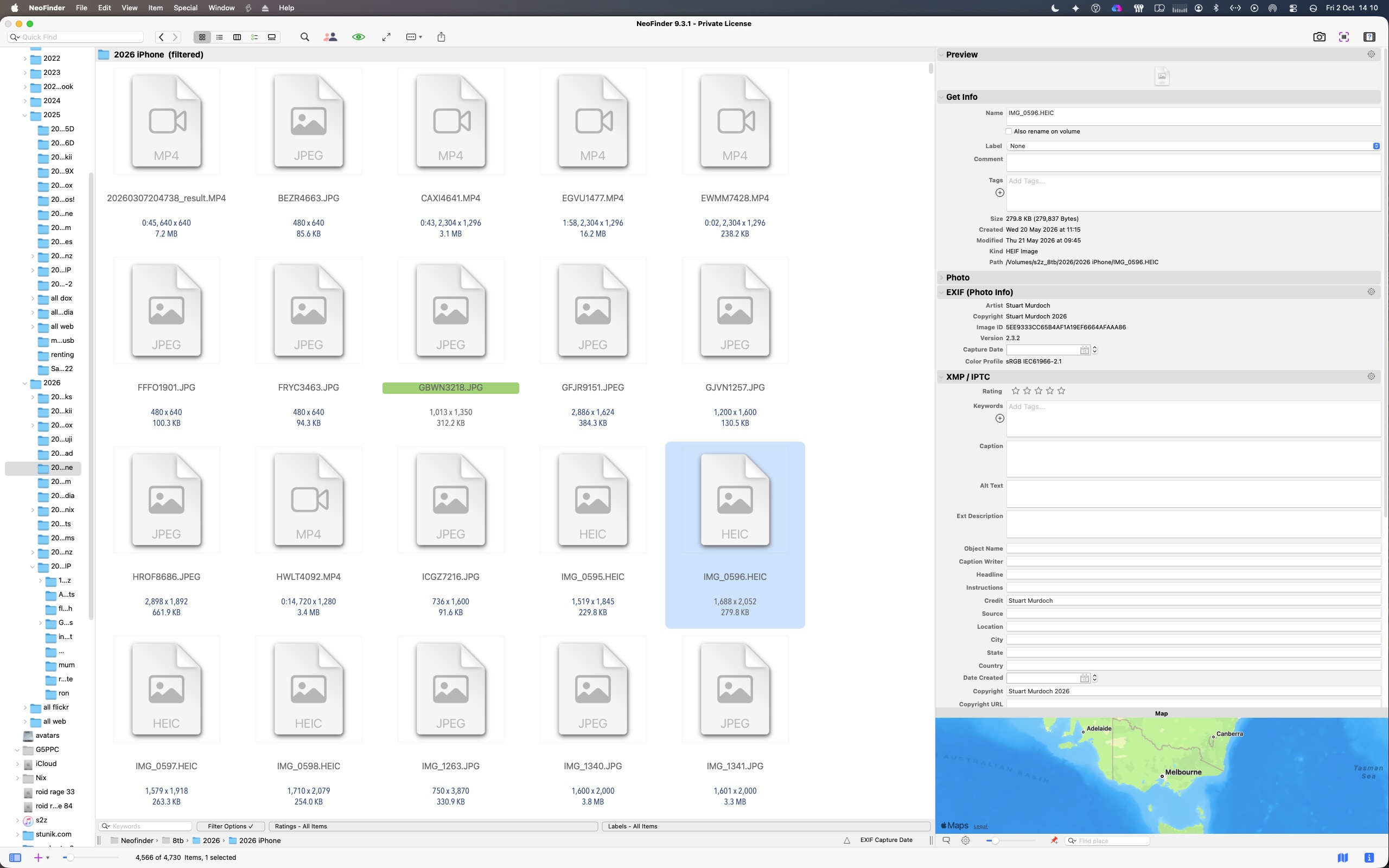Image resolution: width=1389 pixels, height=868 pixels.
Task: Collapse the 2025 folder in sidebar
Action: (24, 115)
